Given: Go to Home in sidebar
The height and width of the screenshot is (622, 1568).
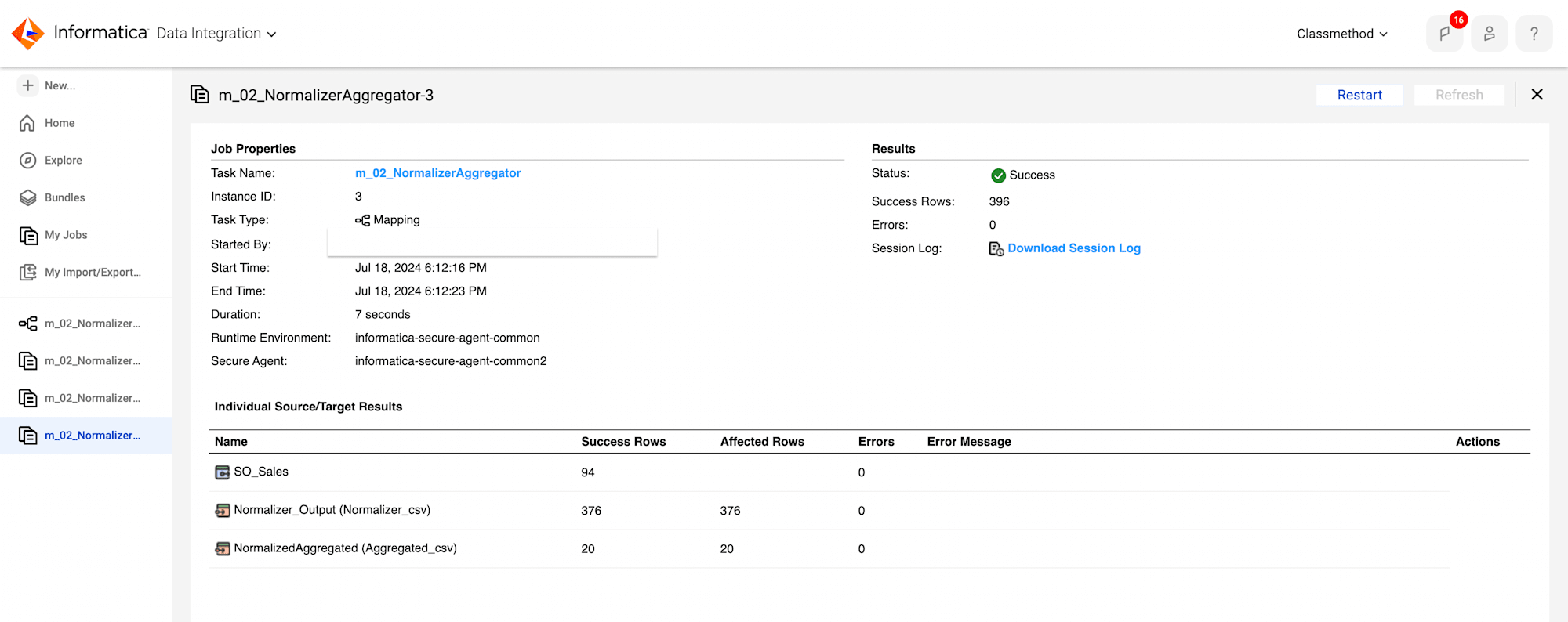Looking at the screenshot, I should (x=60, y=123).
